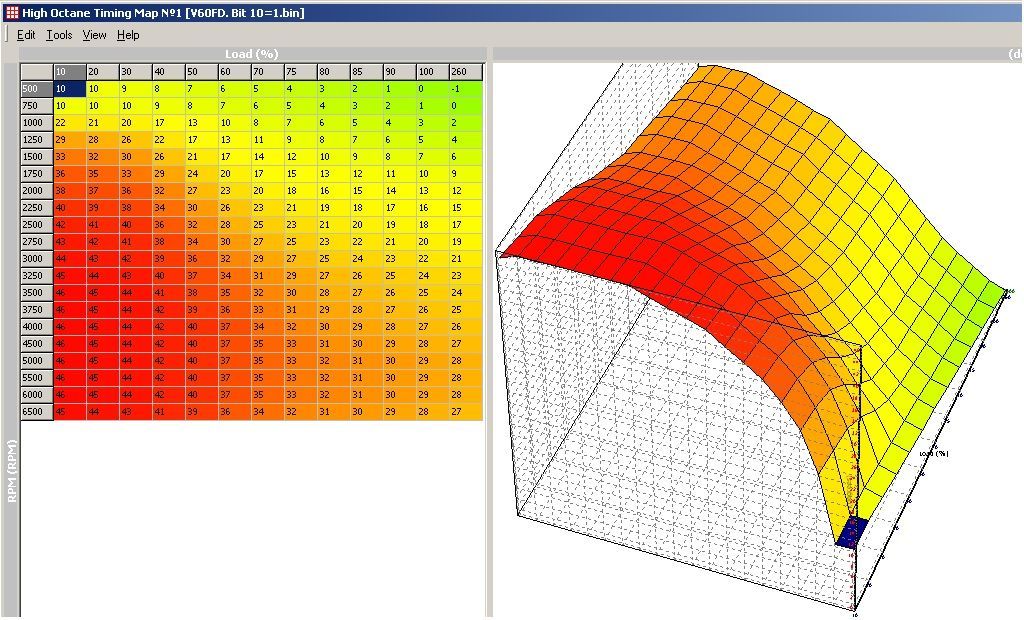The height and width of the screenshot is (620, 1024).
Task: Select the 6500 RPM row header
Action: pos(37,412)
